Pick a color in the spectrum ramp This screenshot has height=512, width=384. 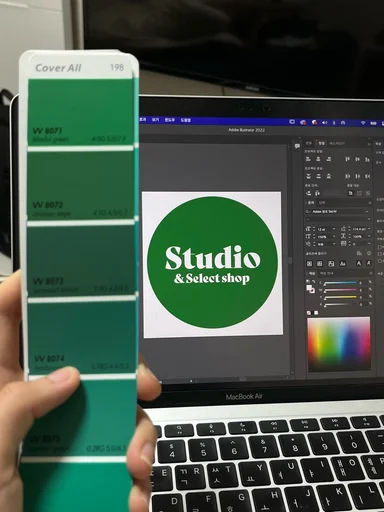click(338, 344)
